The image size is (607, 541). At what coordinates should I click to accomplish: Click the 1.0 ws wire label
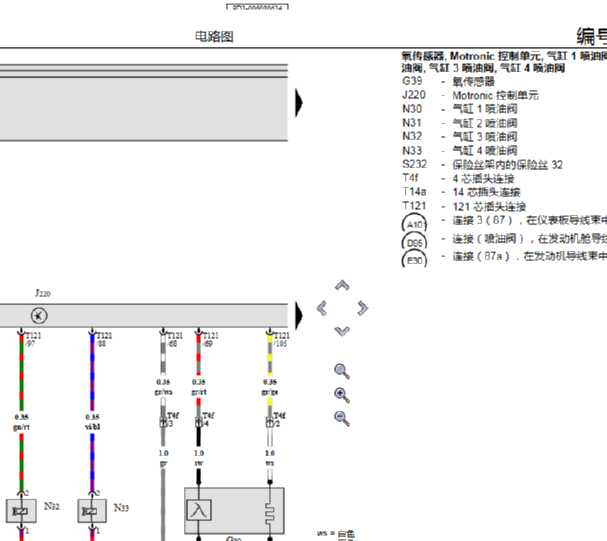pyautogui.click(x=270, y=458)
